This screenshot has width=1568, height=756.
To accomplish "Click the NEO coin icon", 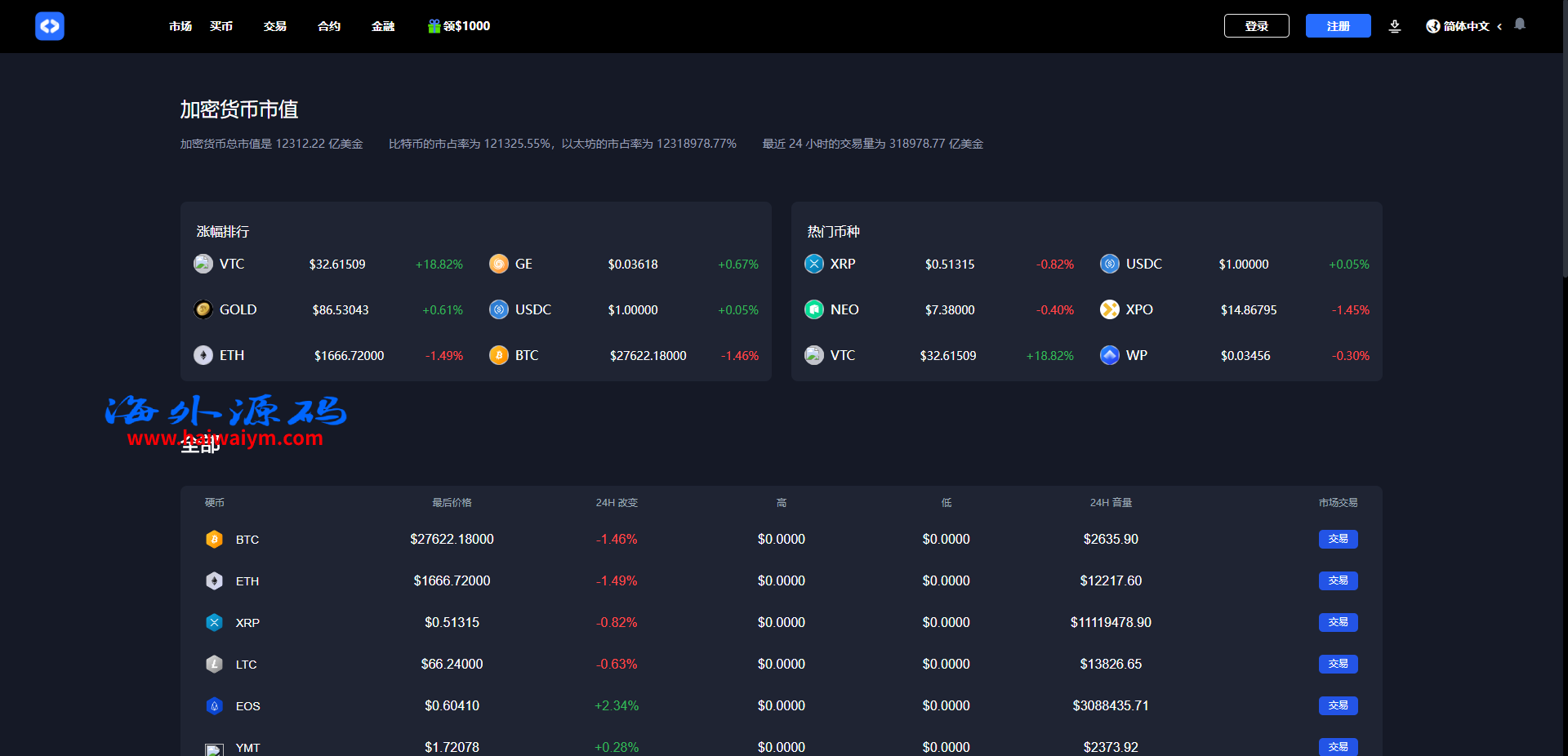I will pyautogui.click(x=814, y=309).
